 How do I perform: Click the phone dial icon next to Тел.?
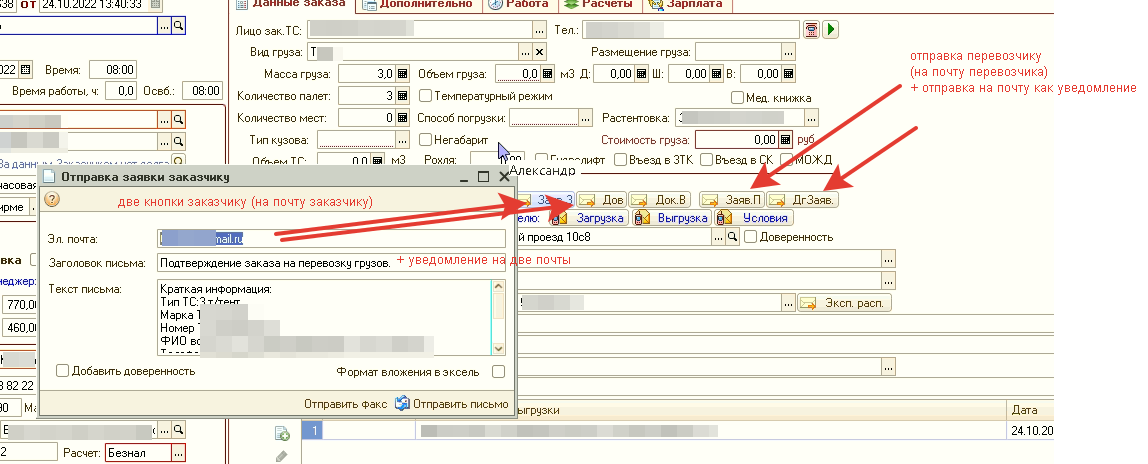point(811,30)
